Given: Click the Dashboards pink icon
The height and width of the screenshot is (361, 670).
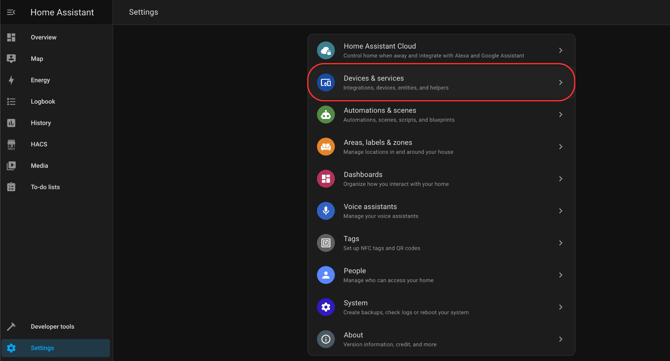Looking at the screenshot, I should pyautogui.click(x=326, y=179).
